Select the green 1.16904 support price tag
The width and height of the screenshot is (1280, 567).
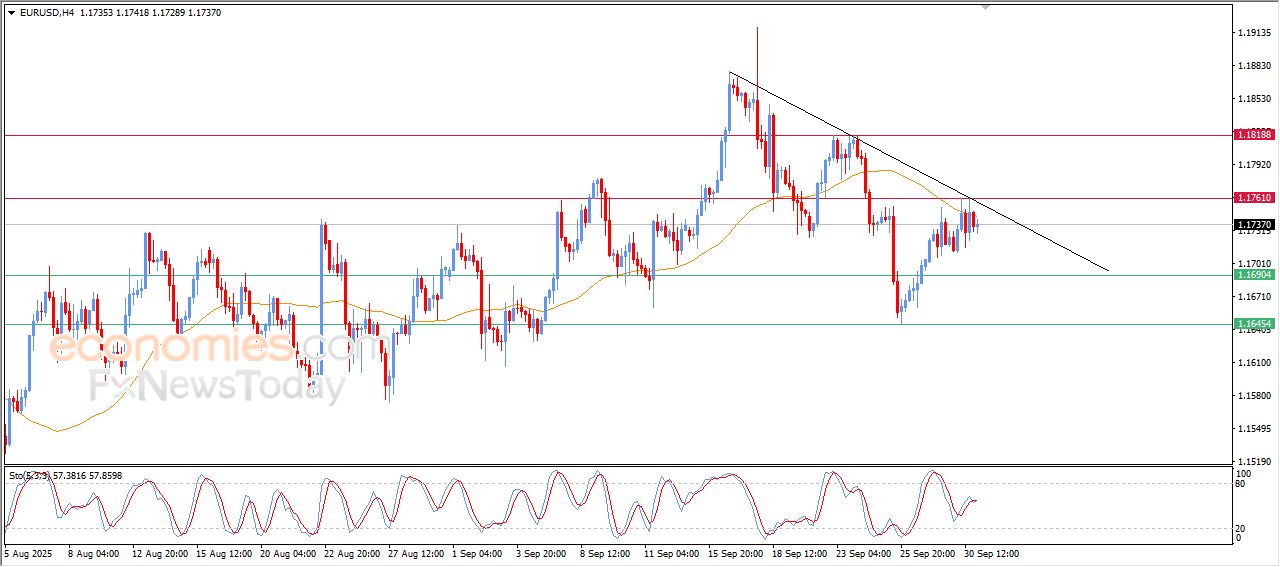coord(1253,275)
